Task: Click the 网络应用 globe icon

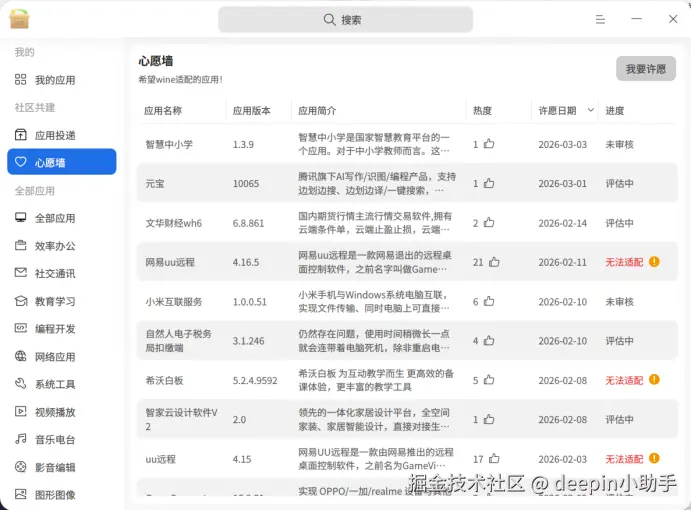Action: click(x=21, y=356)
